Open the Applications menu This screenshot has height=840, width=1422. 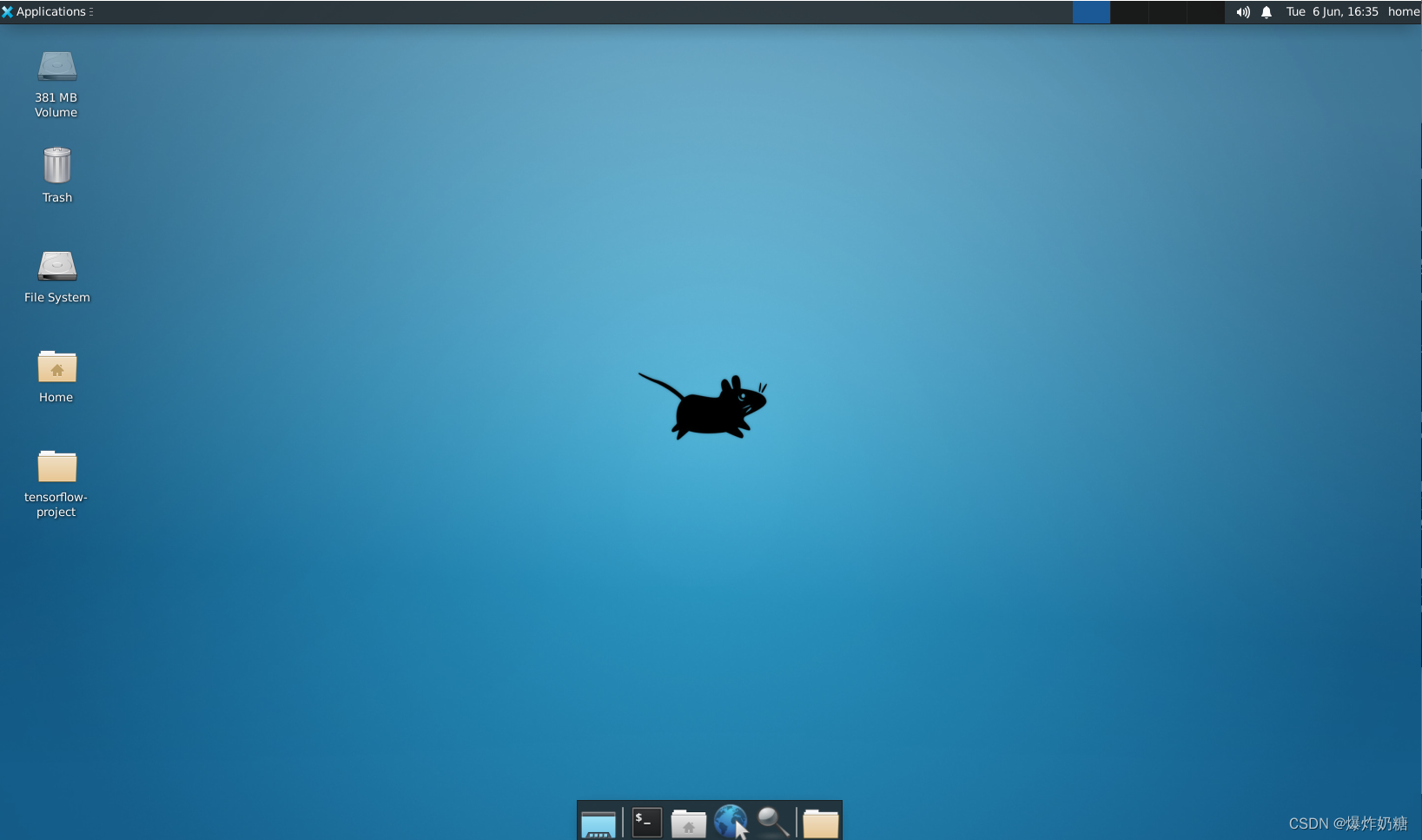pos(45,11)
